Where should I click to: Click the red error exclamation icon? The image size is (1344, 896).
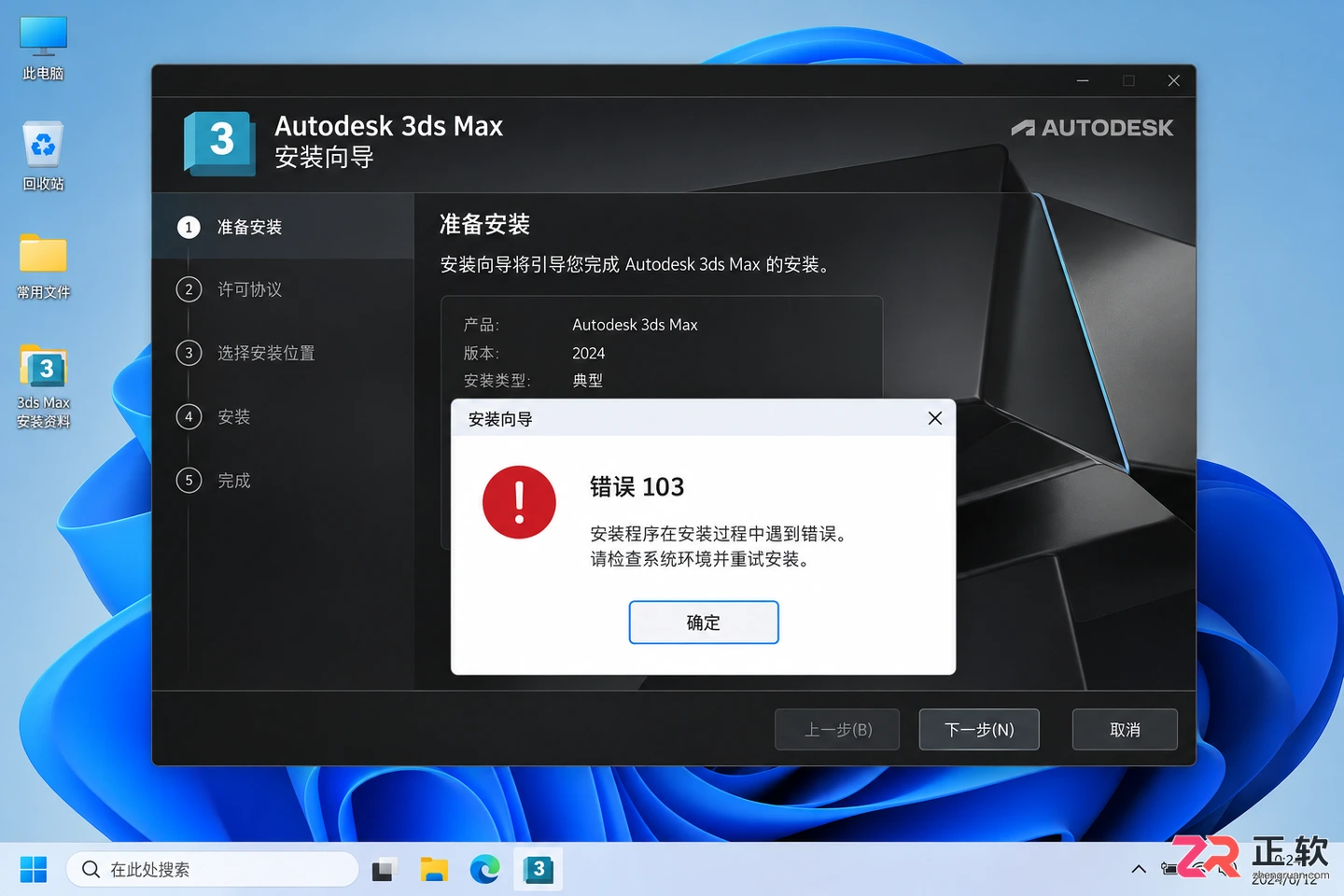519,502
